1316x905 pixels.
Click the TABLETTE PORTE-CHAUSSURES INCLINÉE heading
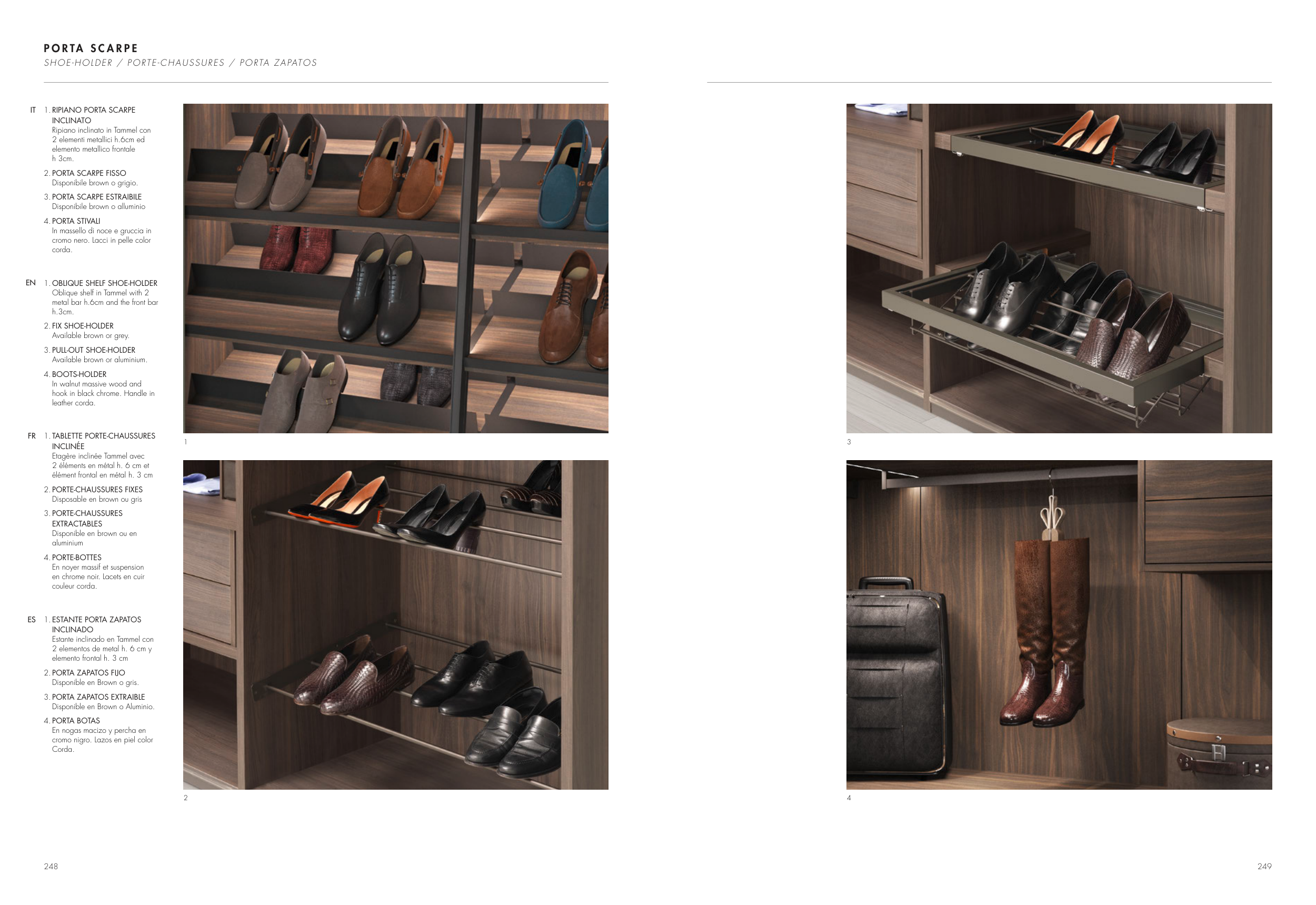click(x=103, y=441)
